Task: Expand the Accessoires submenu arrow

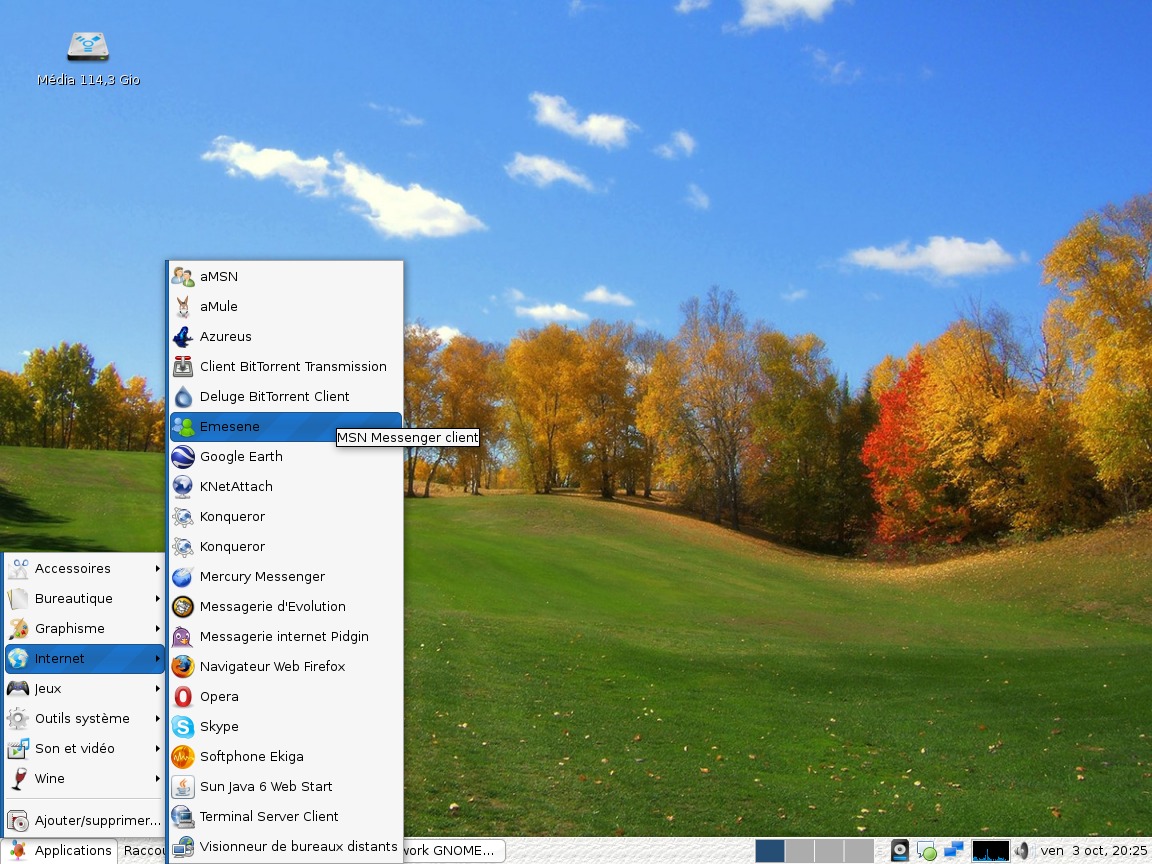Action: [x=157, y=569]
